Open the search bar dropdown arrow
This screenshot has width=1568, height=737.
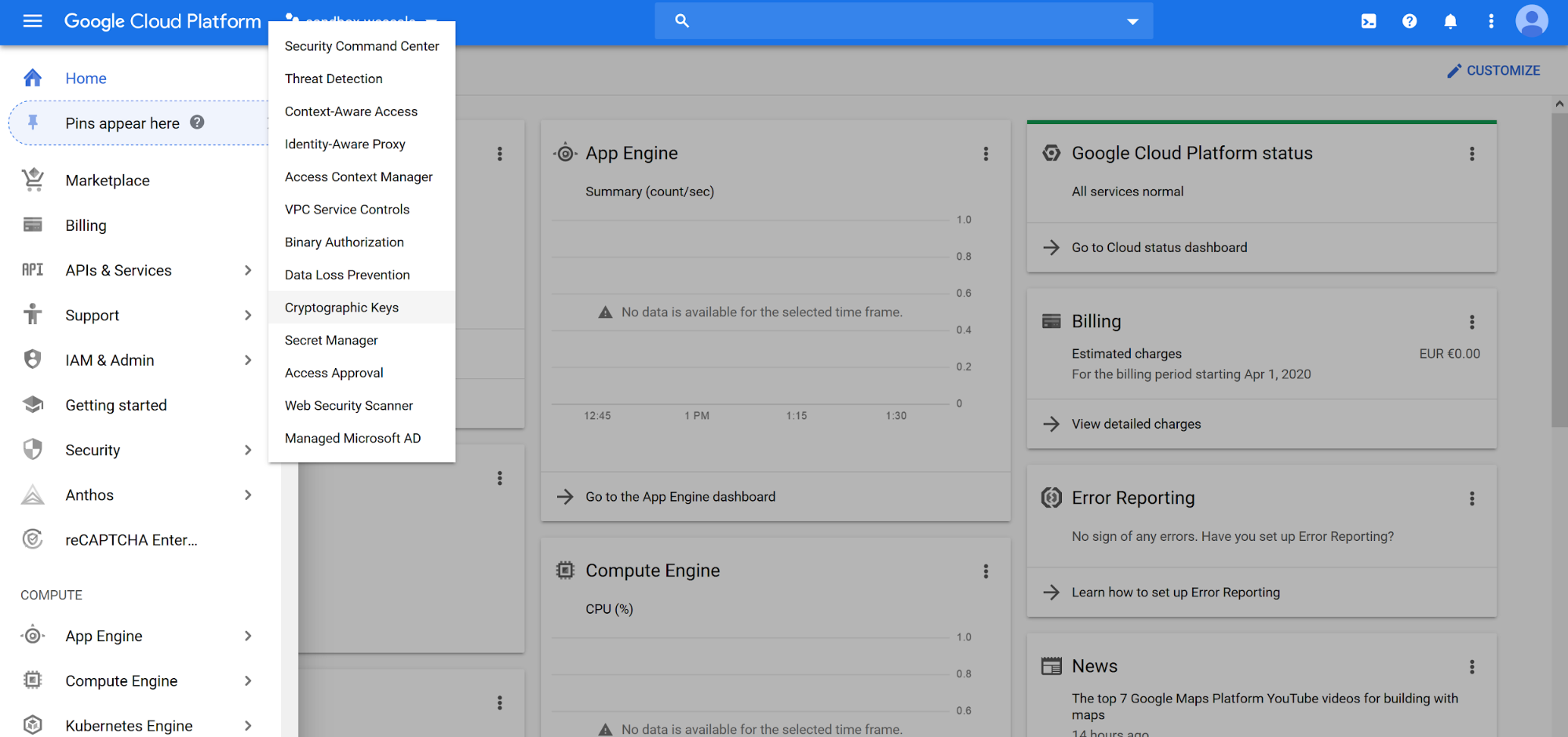coord(1132,21)
